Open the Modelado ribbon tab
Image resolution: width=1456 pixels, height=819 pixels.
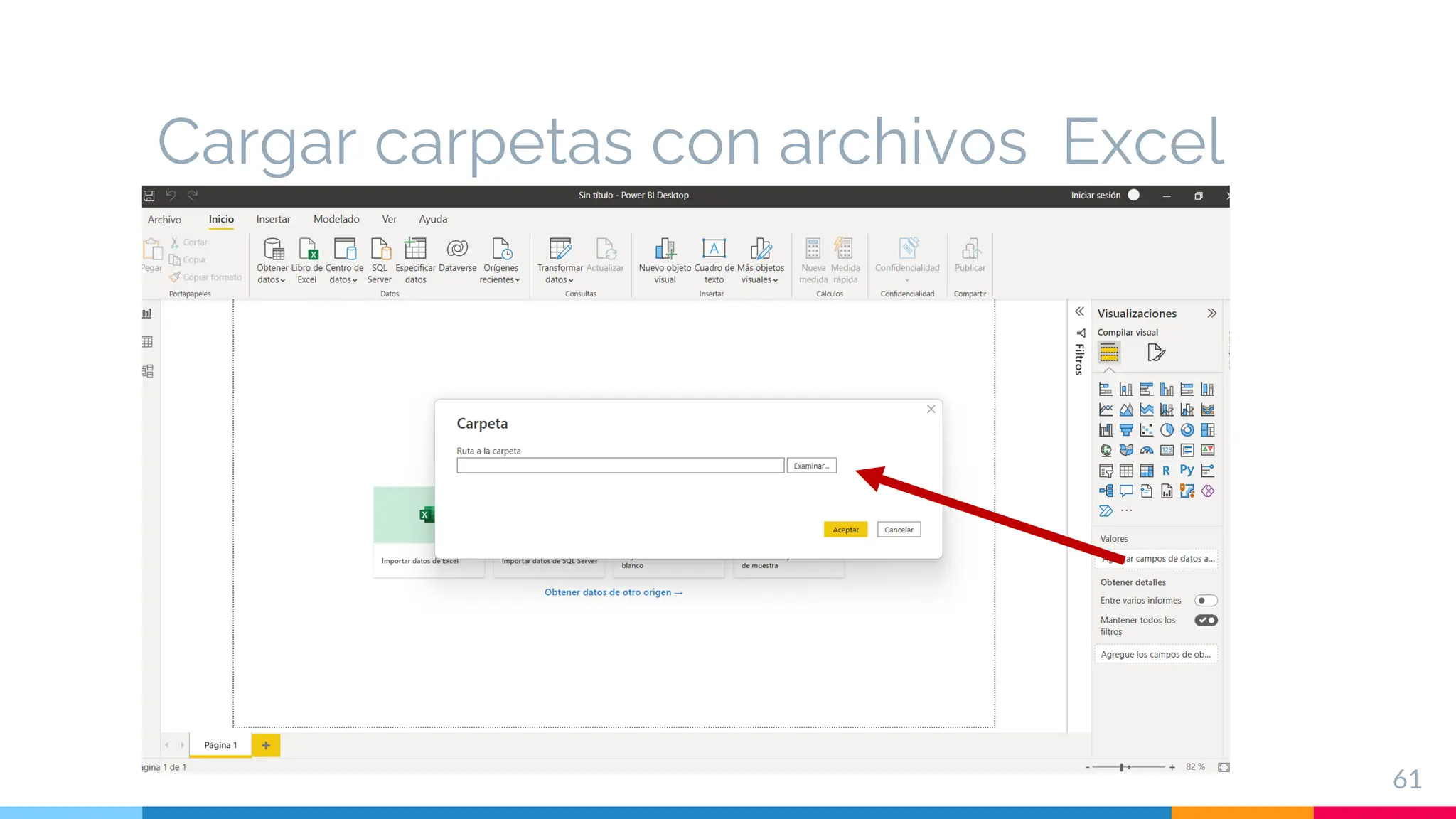pyautogui.click(x=336, y=220)
